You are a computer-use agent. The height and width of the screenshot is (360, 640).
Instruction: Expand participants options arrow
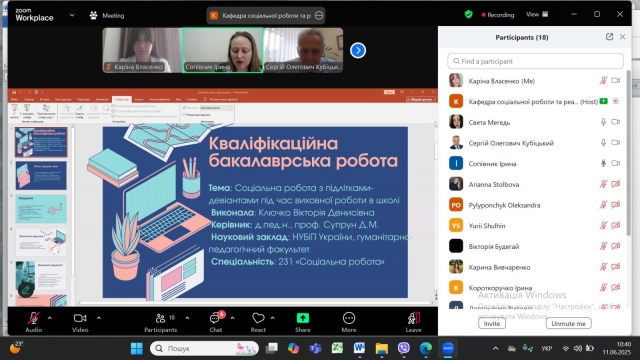tap(187, 318)
